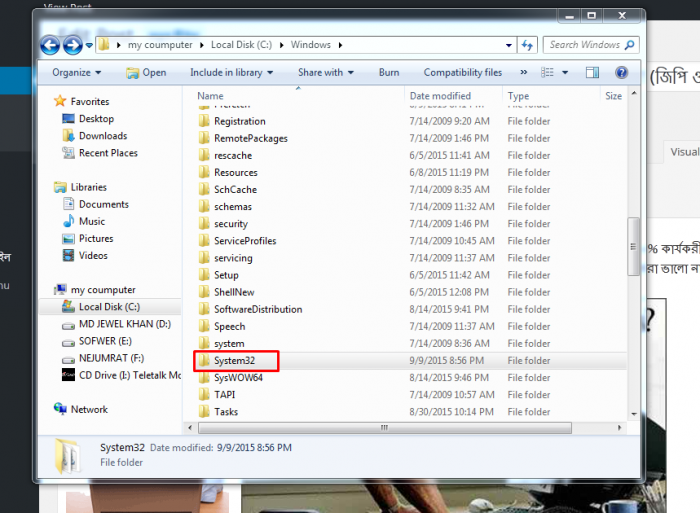The height and width of the screenshot is (513, 700).
Task: Sort by Date modified column
Action: tap(440, 96)
